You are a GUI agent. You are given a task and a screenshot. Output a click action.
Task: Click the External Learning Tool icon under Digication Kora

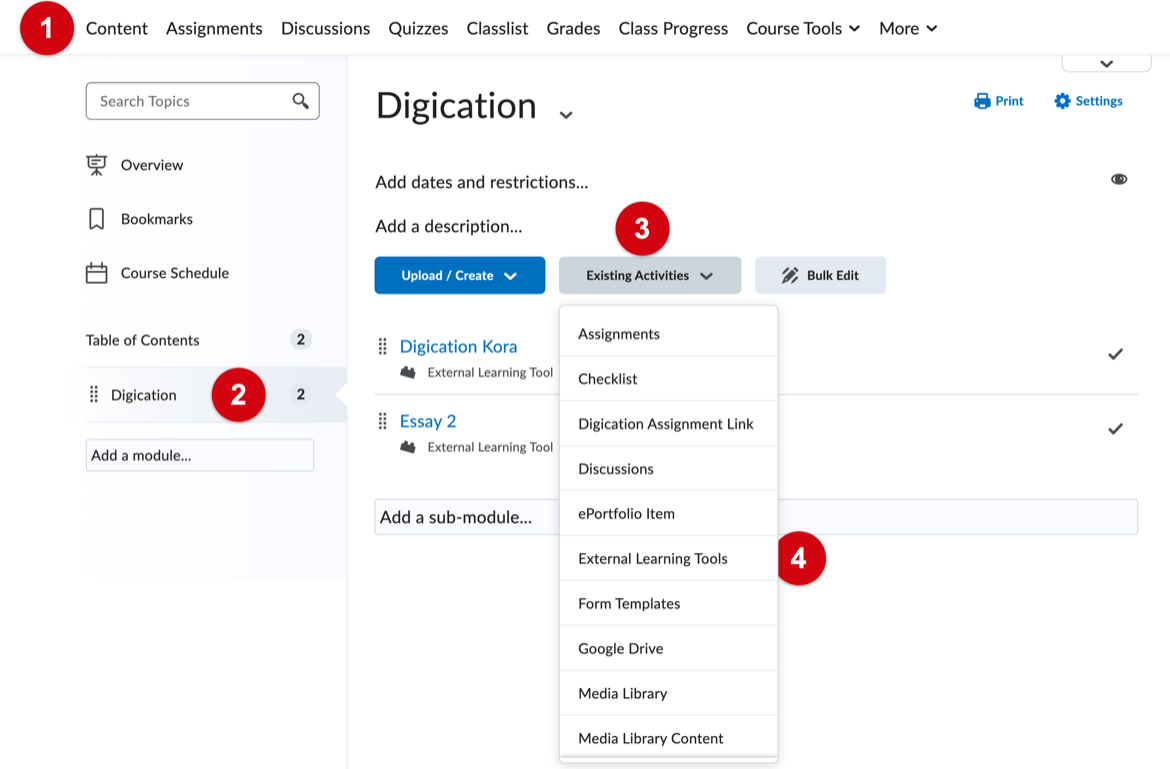[x=407, y=372]
